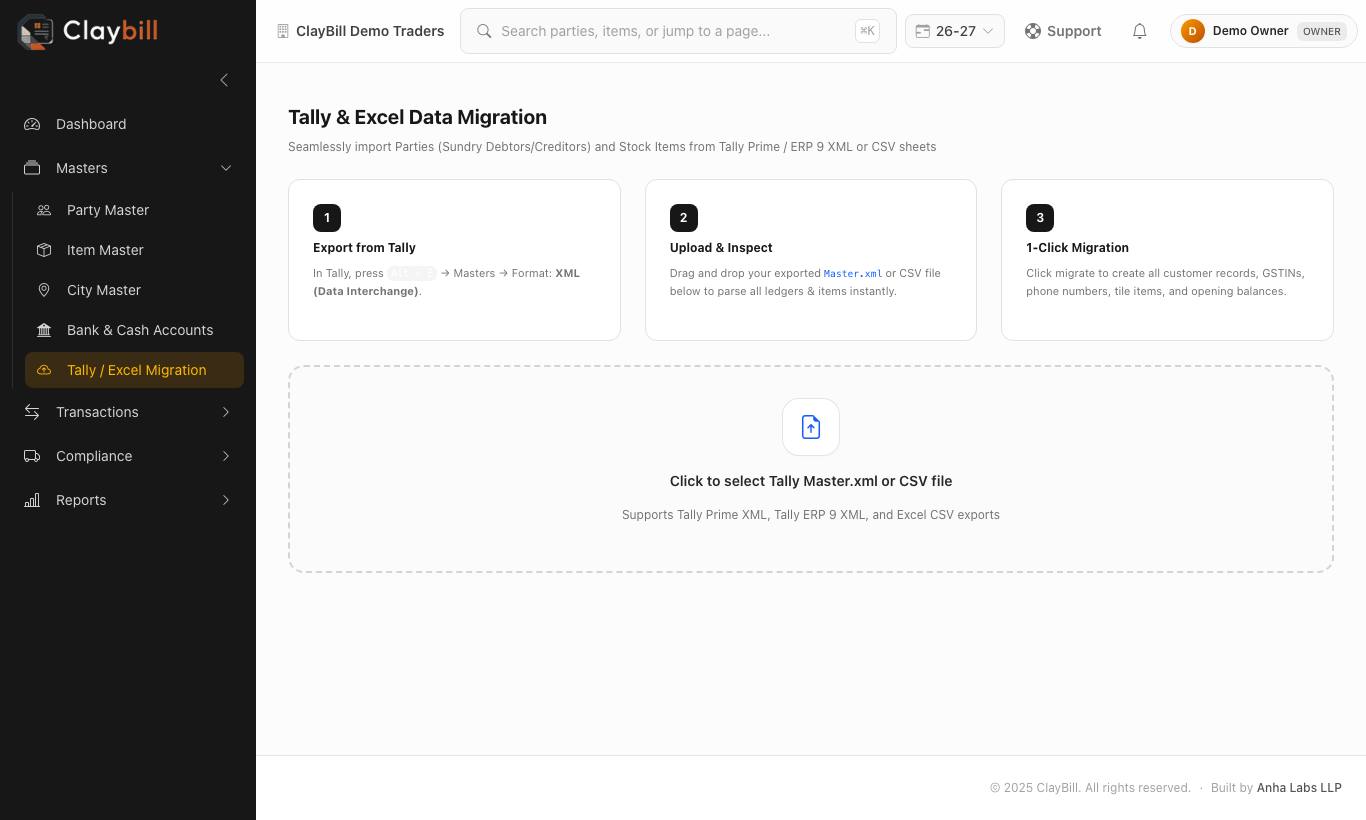1366x820 pixels.
Task: Click the "1-Click Migration" step heading
Action: tap(1077, 248)
